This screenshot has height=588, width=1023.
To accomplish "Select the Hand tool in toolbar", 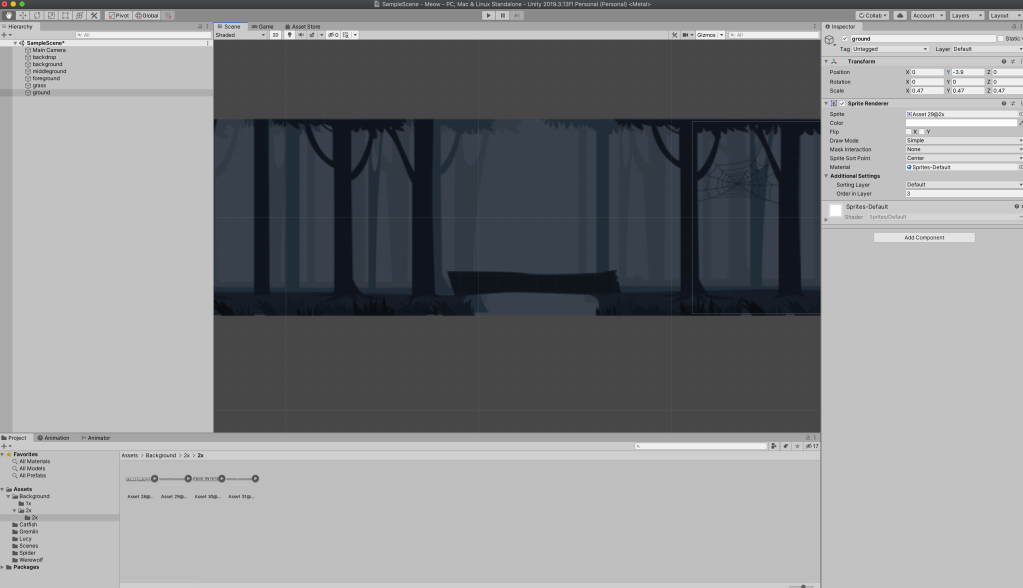I will (8, 16).
